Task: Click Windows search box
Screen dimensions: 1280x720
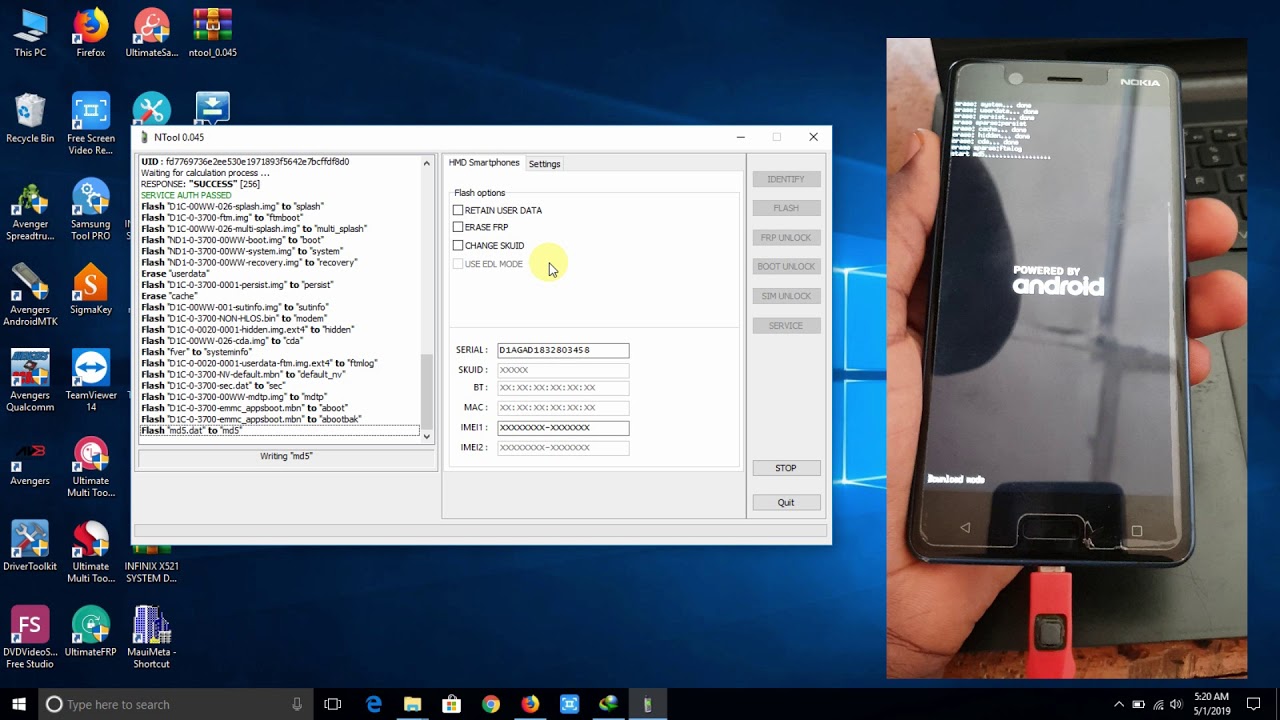Action: click(x=175, y=704)
